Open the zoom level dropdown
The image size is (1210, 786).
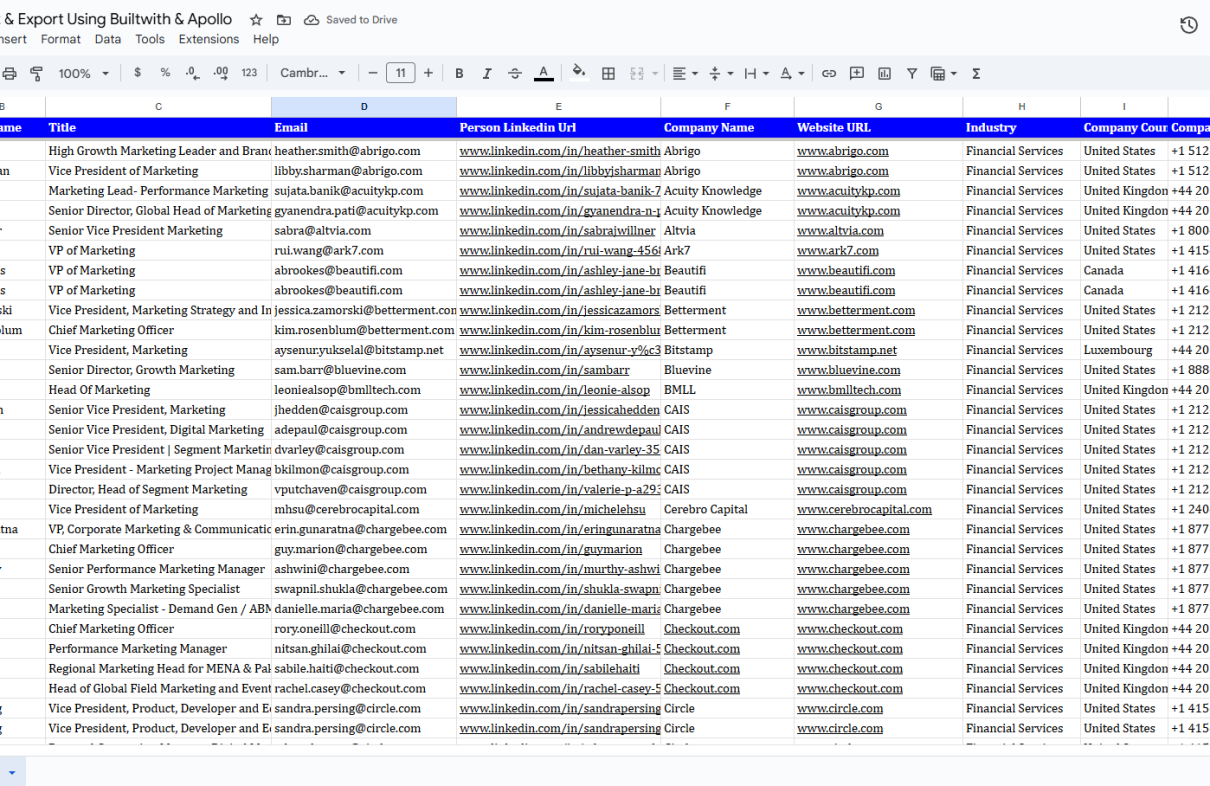[83, 73]
